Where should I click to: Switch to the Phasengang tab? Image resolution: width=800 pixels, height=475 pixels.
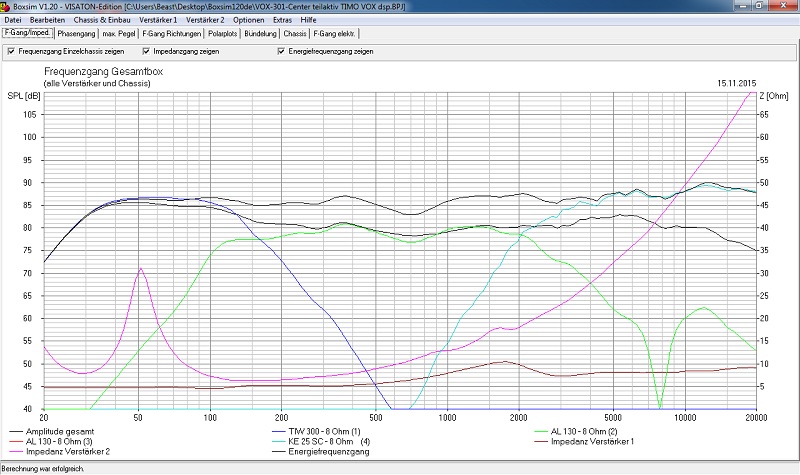click(76, 33)
